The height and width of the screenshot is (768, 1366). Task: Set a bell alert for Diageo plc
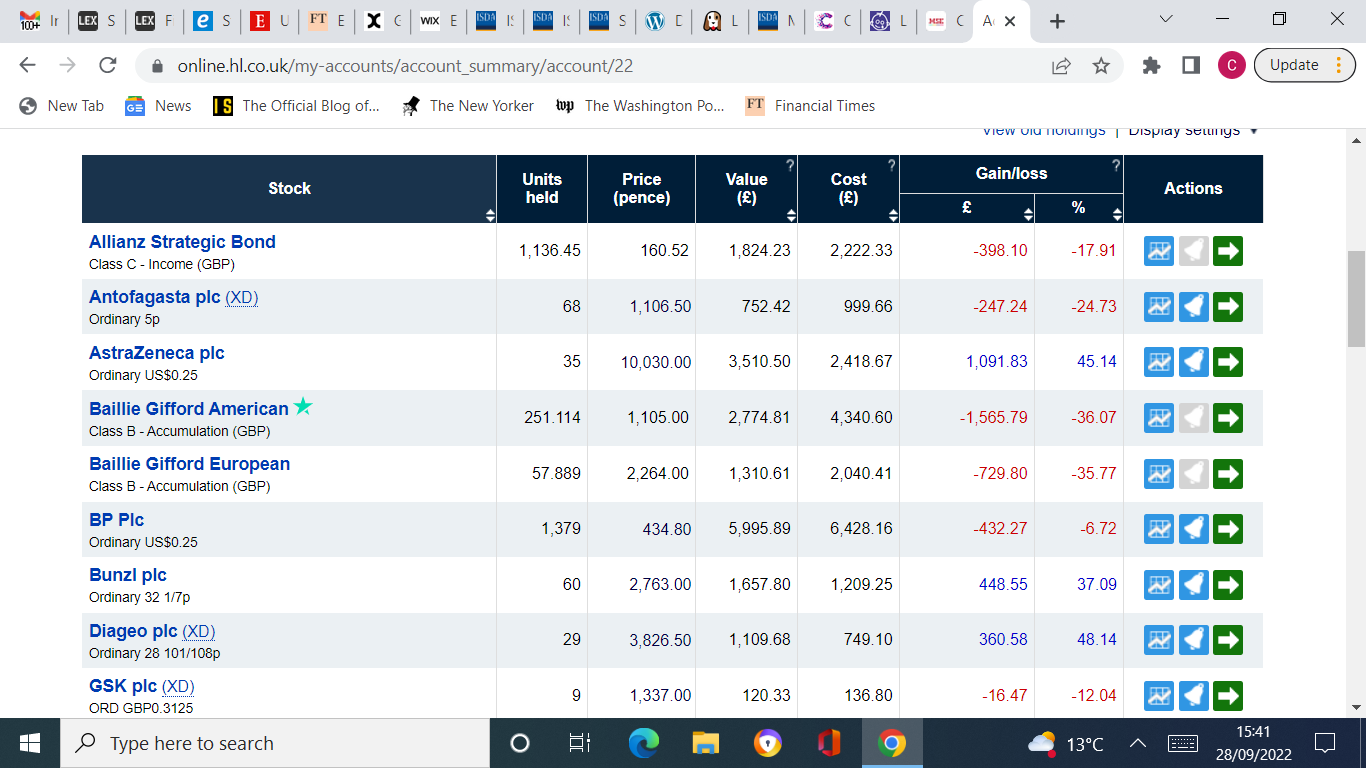(1193, 639)
